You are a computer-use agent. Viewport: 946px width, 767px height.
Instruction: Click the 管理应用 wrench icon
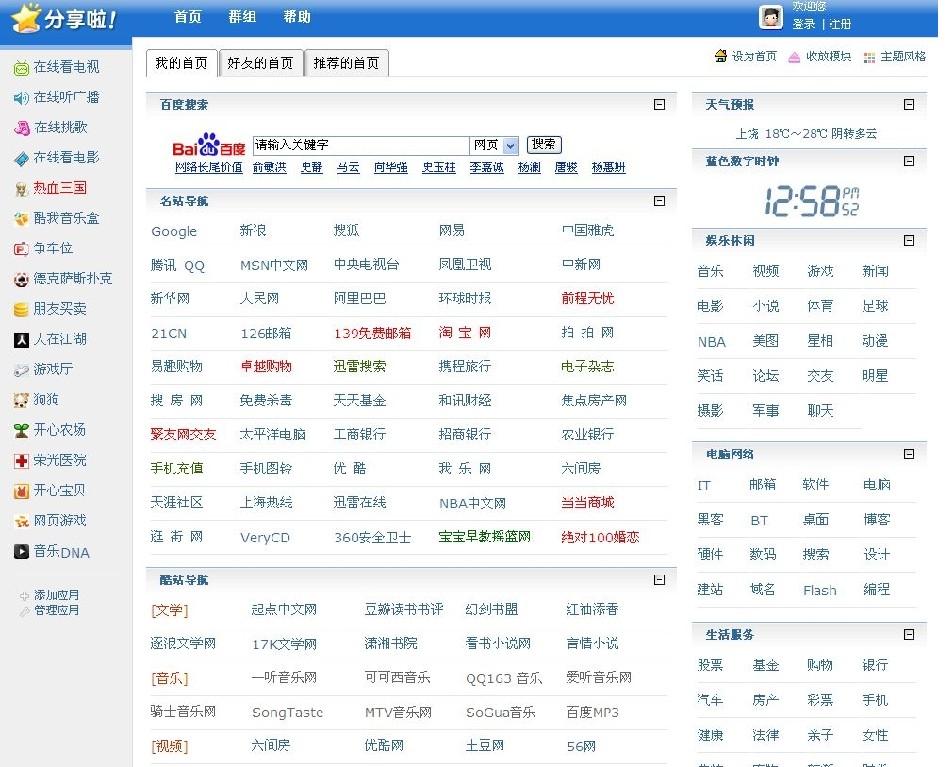click(24, 611)
